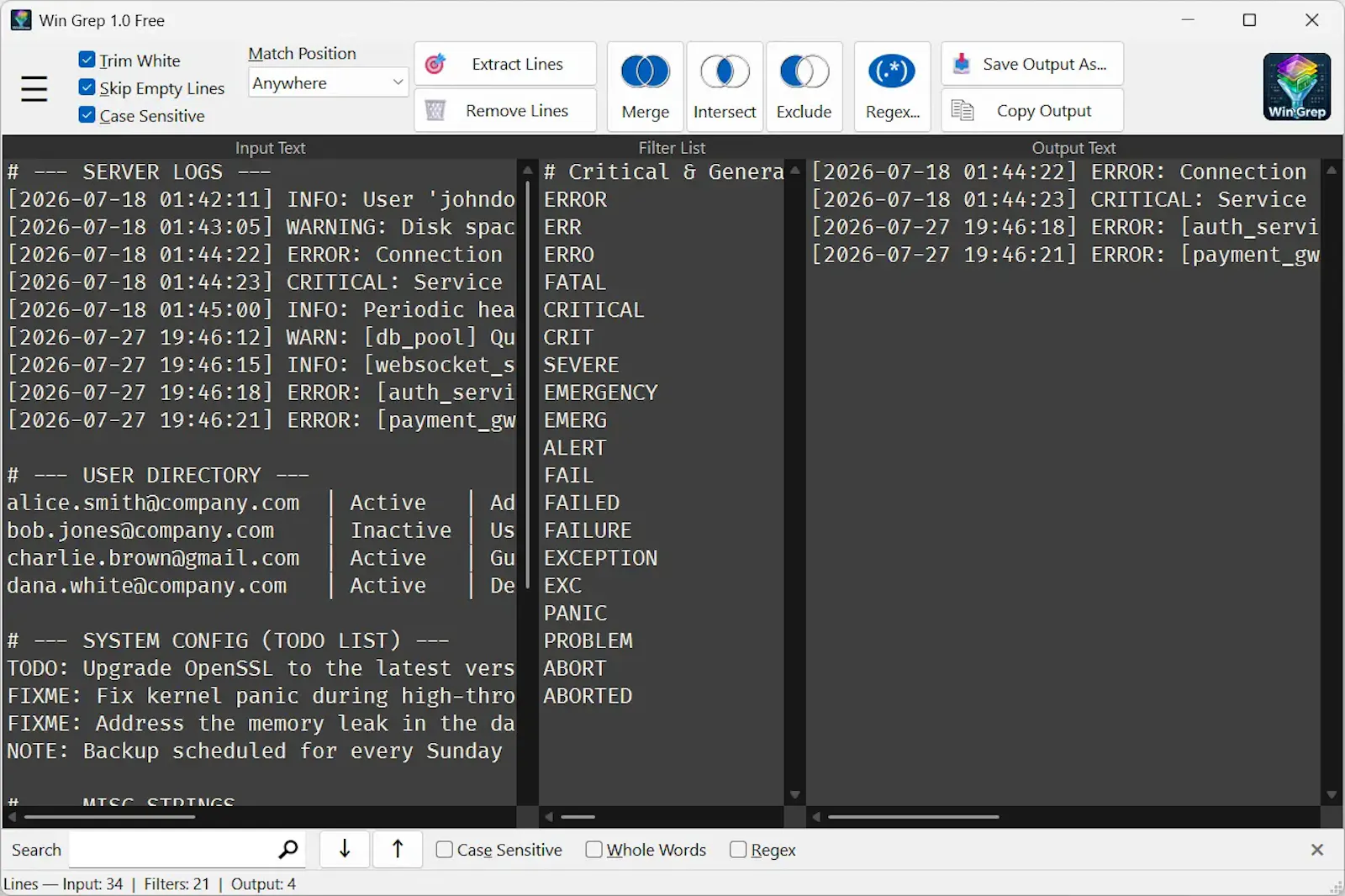1345x896 pixels.
Task: Find previous match with up arrow
Action: point(398,849)
